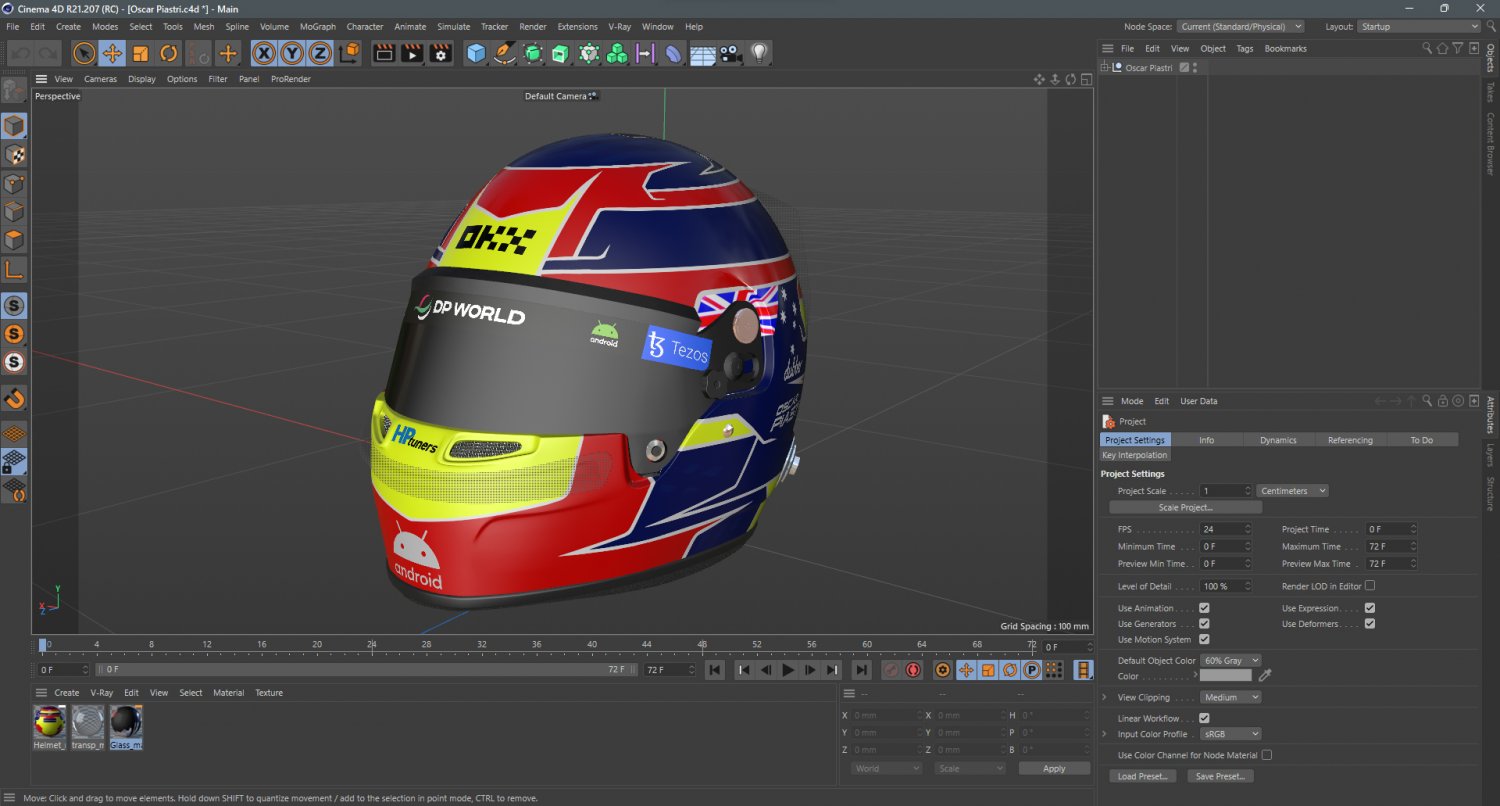Enable Use Color Channel for Node Material
The width and height of the screenshot is (1500, 806).
tap(1267, 755)
